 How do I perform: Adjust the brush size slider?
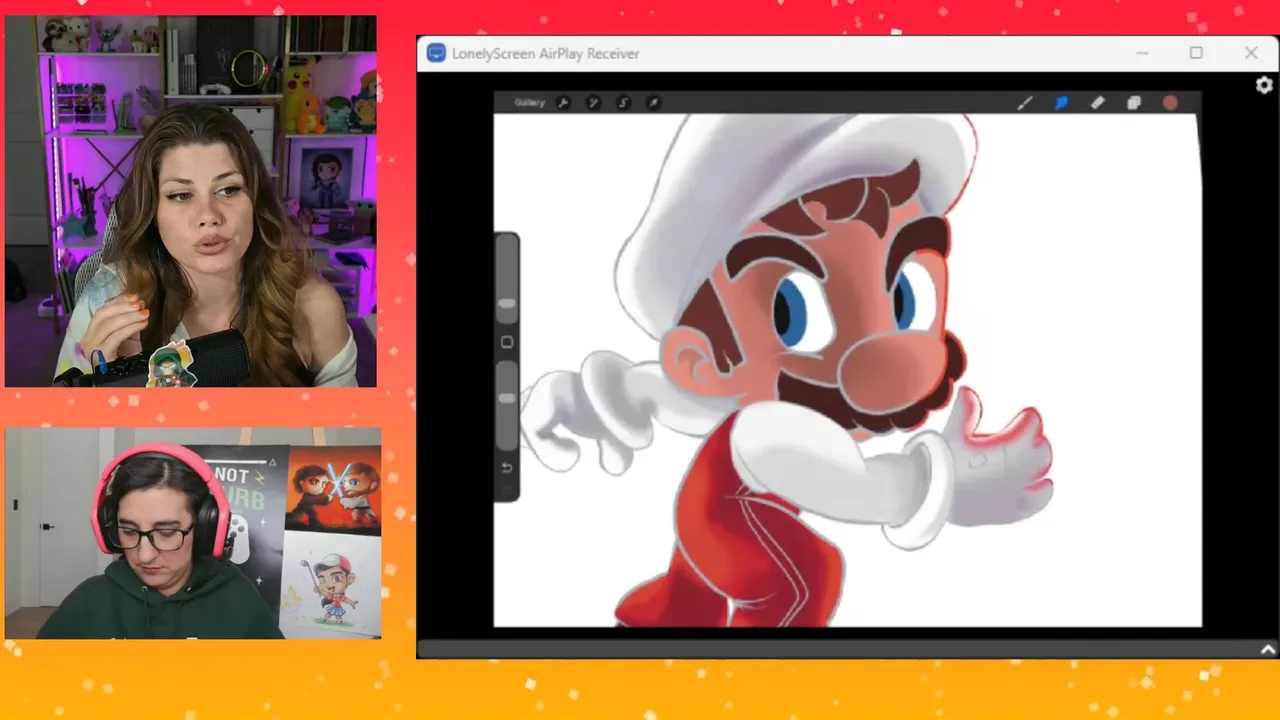click(x=507, y=281)
